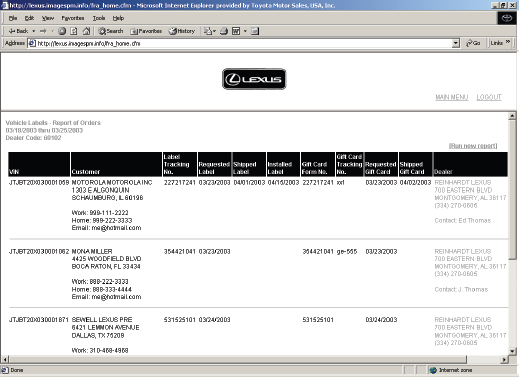Screen dimensions: 519x377
Task: Click inside the Address URL field
Action: (x=243, y=43)
